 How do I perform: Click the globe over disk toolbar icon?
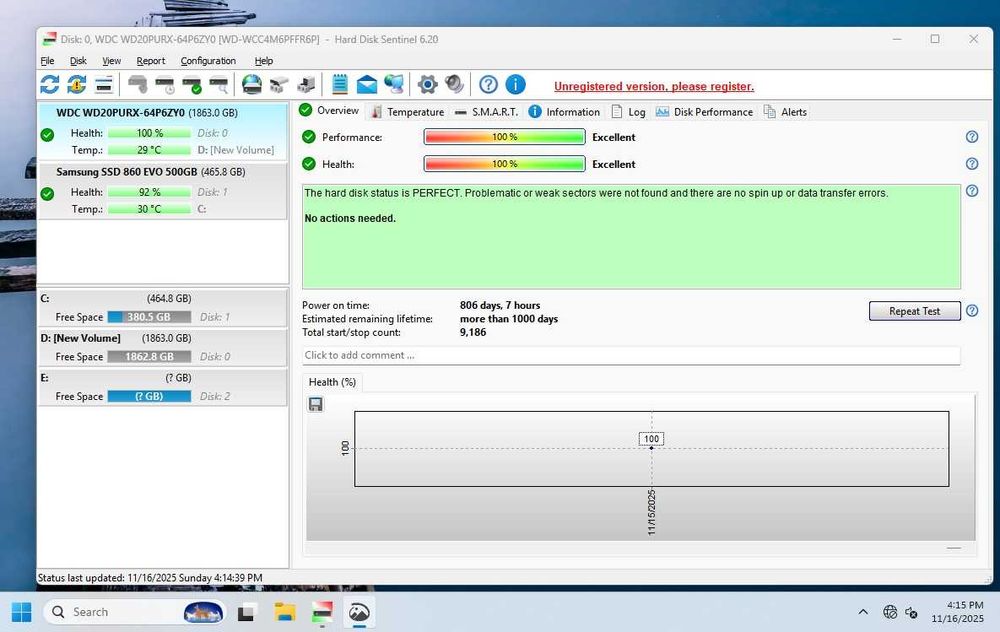point(252,84)
